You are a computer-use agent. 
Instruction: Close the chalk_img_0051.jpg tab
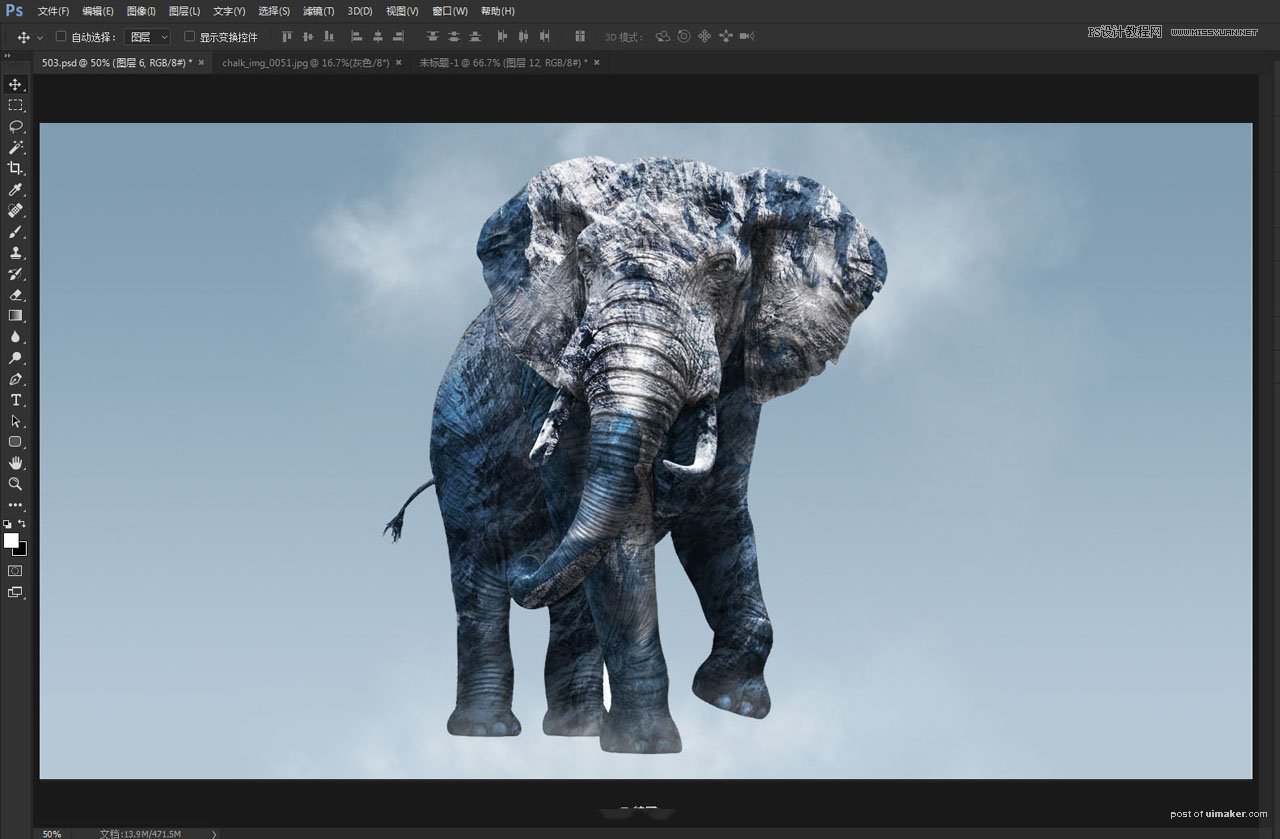[x=399, y=62]
